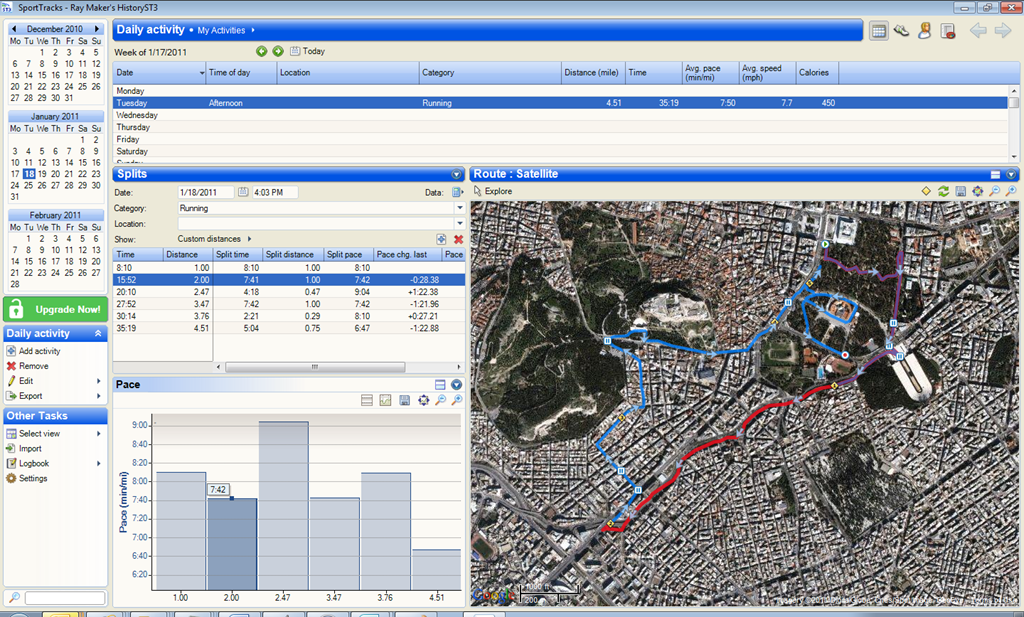
Task: Collapse the Daily activity sidebar section
Action: (98, 334)
